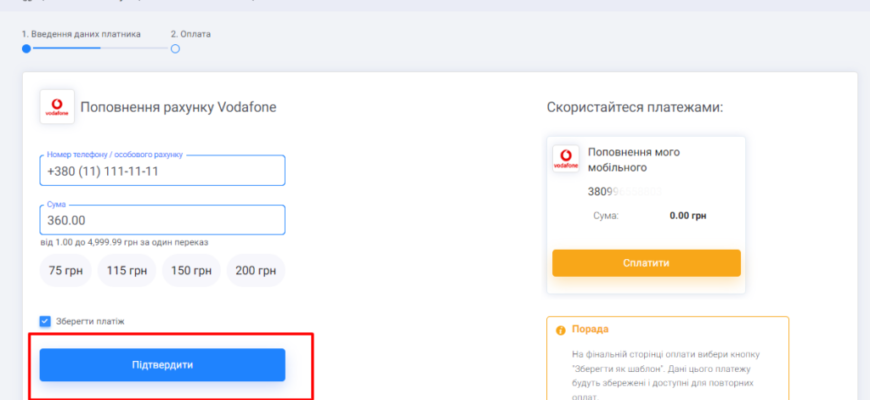870x400 pixels.
Task: Click the phone number input field
Action: tap(163, 170)
